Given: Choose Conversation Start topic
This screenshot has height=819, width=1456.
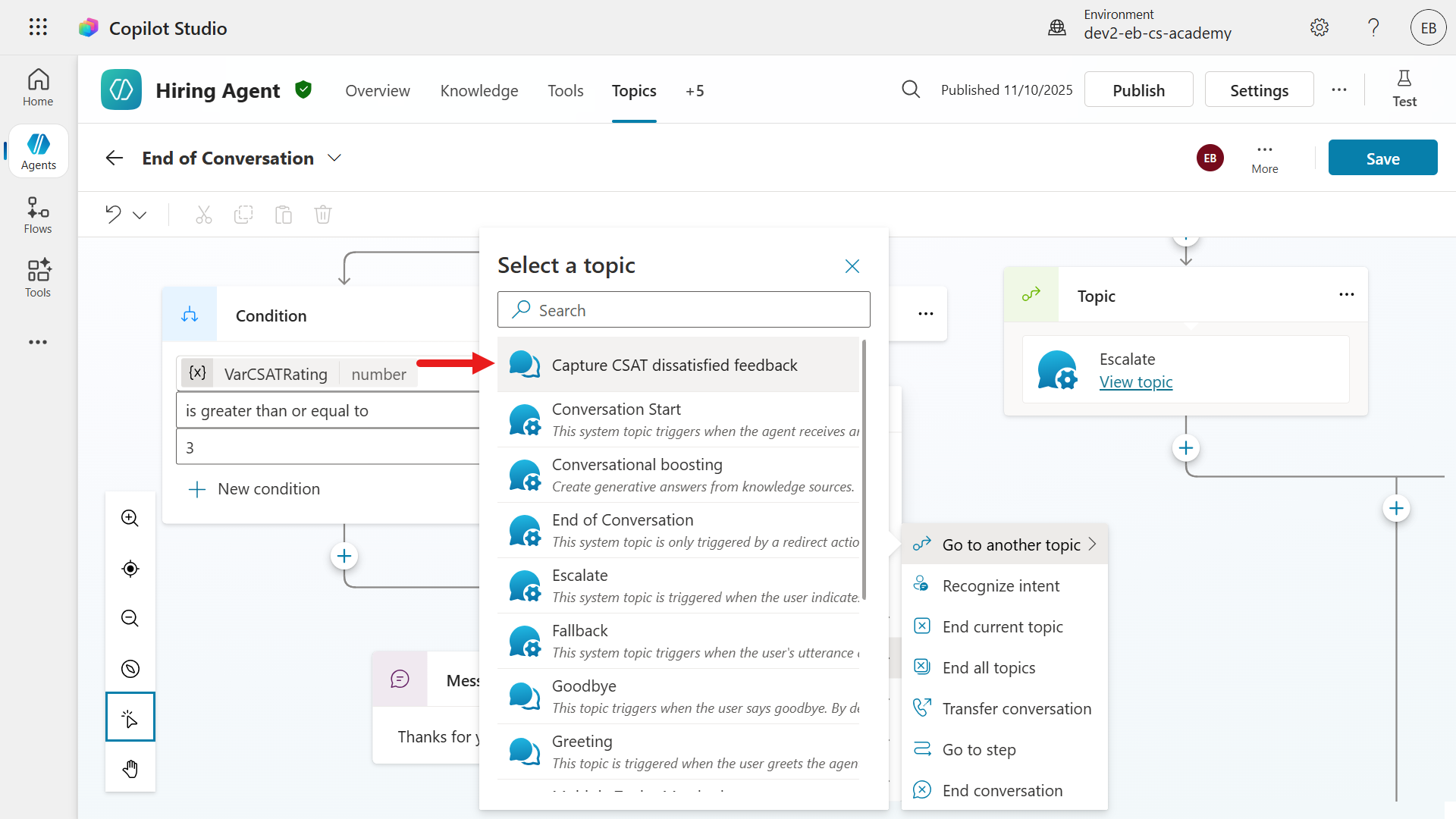Looking at the screenshot, I should point(679,419).
